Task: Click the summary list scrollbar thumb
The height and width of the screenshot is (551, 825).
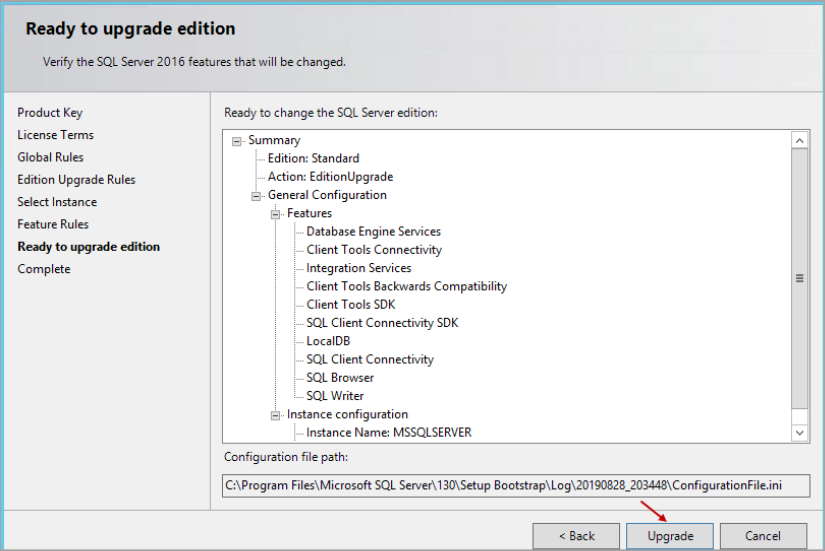Action: point(799,278)
